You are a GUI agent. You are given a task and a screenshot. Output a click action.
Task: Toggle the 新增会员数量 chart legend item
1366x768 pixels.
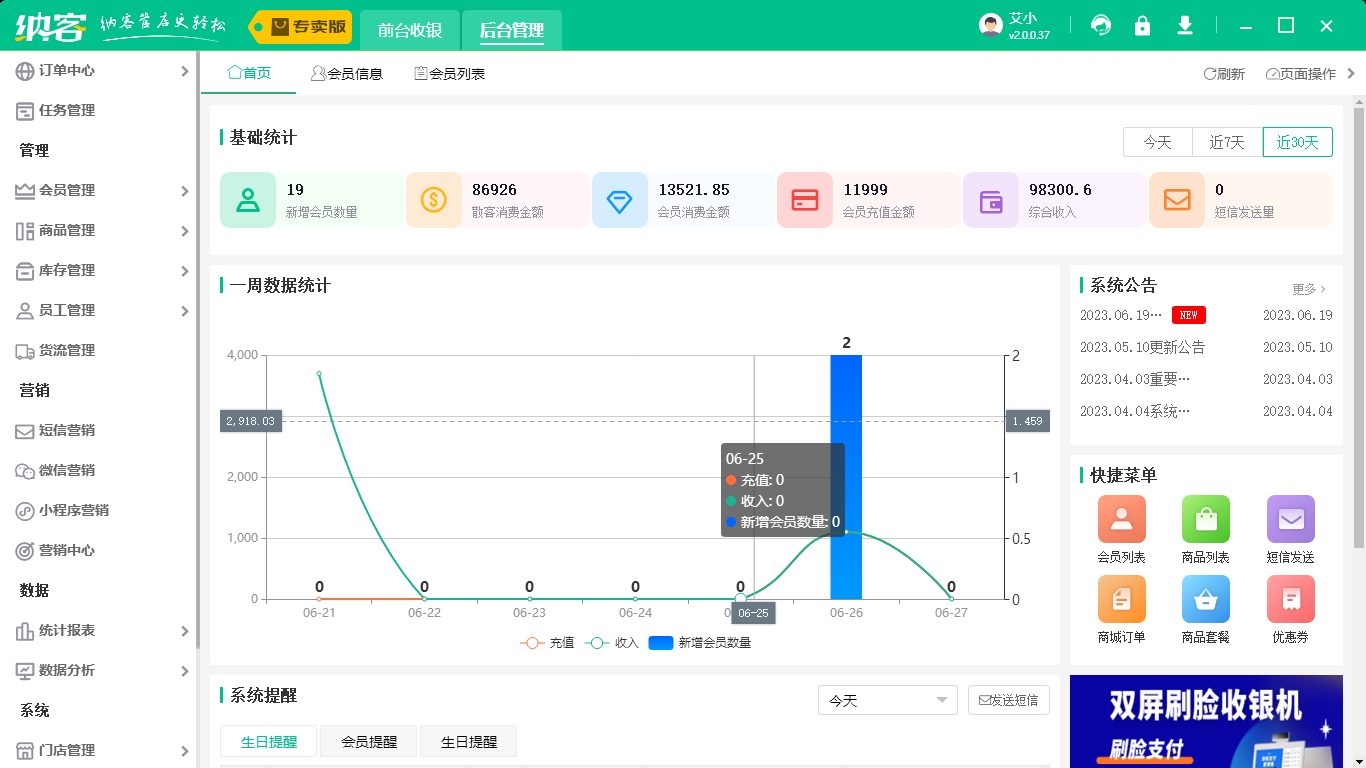[x=700, y=641]
